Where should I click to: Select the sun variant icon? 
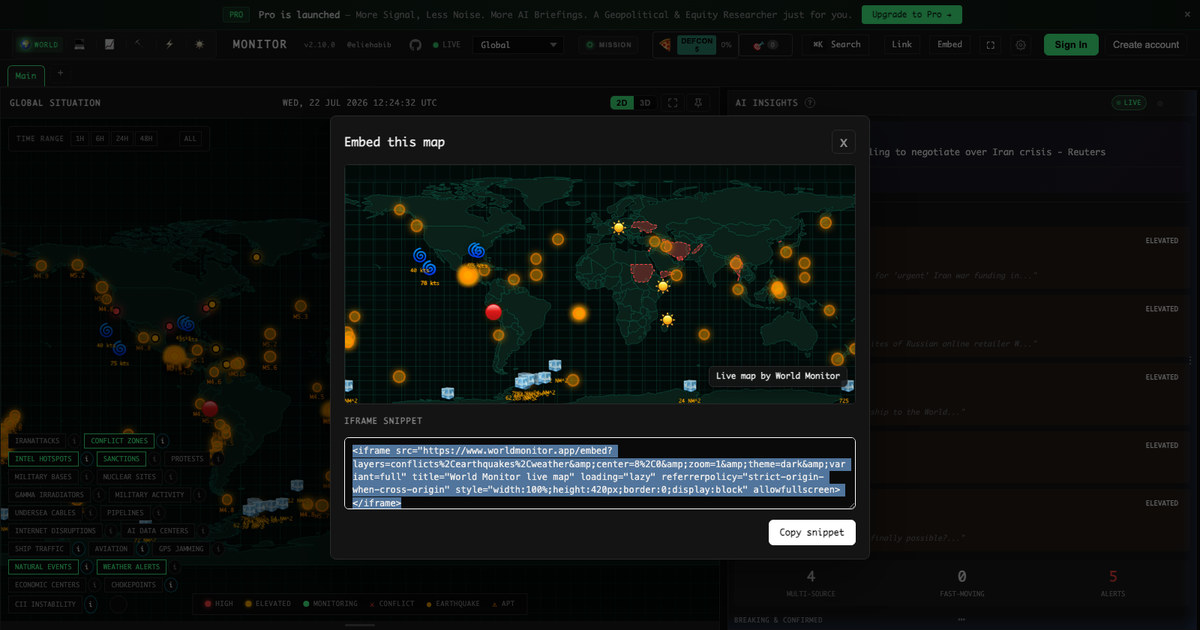click(199, 44)
